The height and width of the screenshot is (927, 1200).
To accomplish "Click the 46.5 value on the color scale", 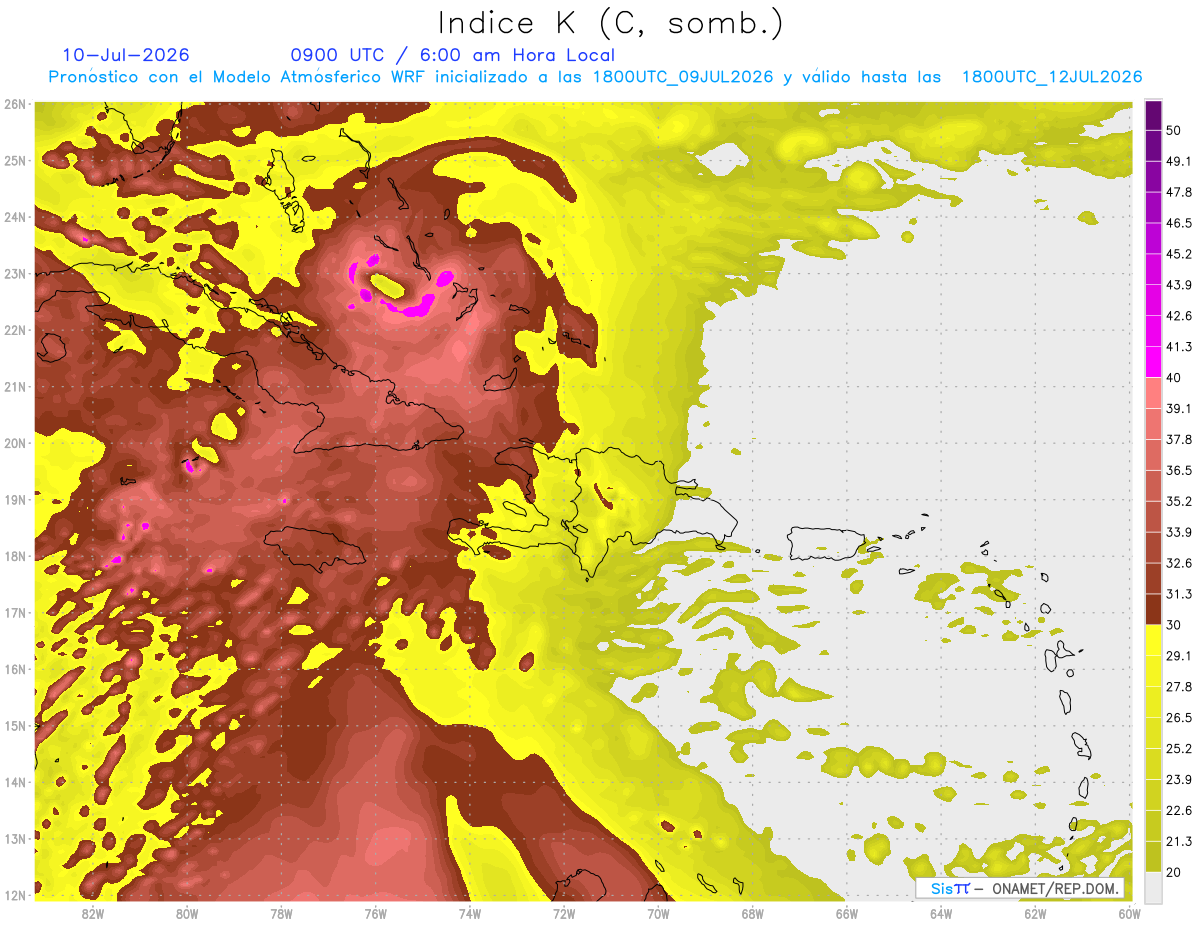I will pyautogui.click(x=1179, y=223).
